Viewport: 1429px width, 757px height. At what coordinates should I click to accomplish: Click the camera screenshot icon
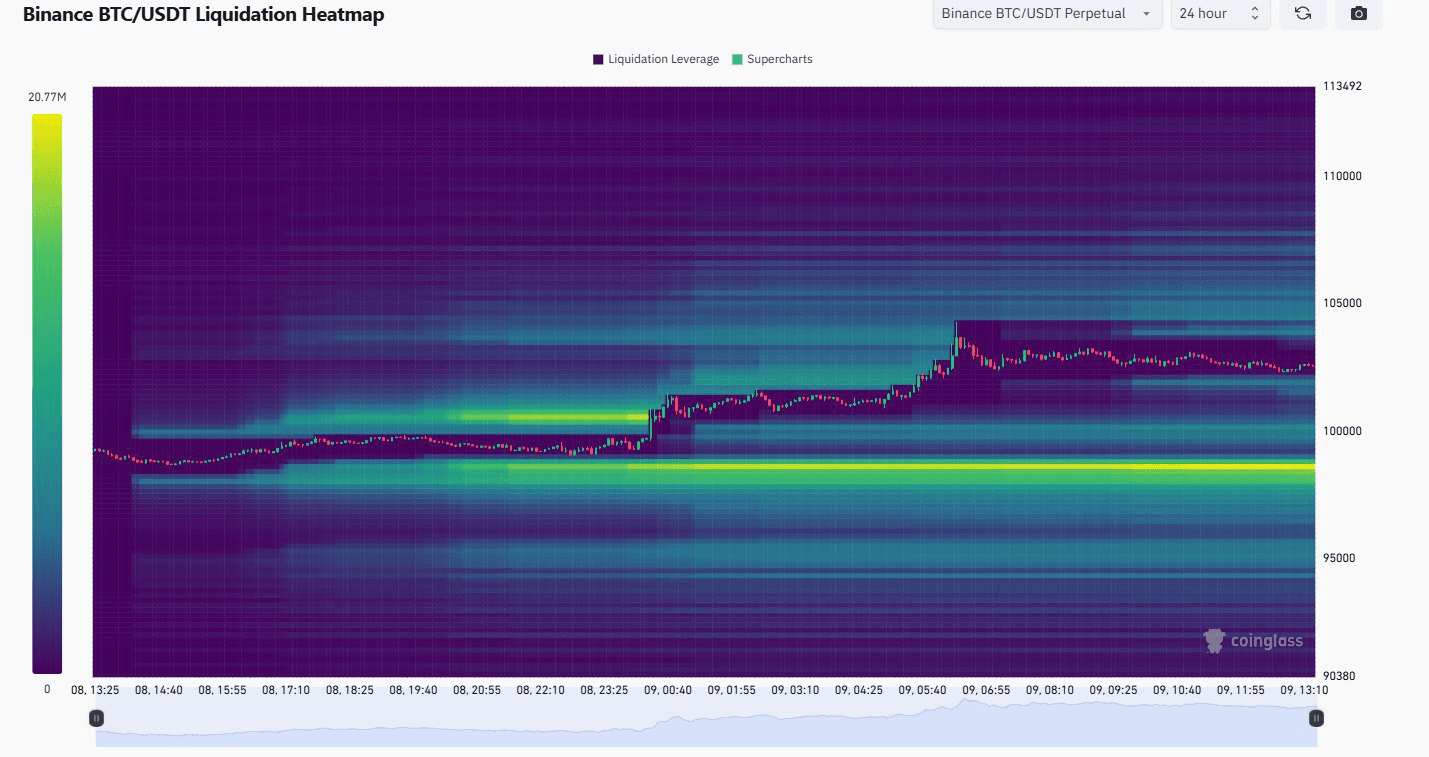coord(1358,13)
